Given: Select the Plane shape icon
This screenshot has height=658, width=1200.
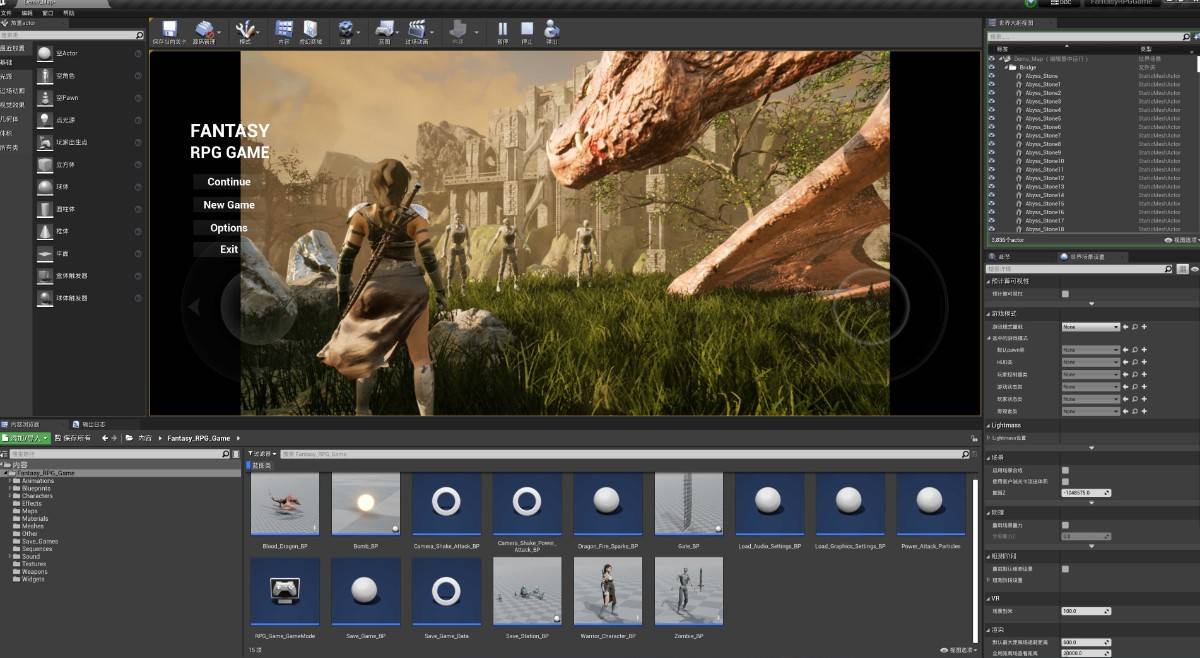Looking at the screenshot, I should tap(45, 254).
